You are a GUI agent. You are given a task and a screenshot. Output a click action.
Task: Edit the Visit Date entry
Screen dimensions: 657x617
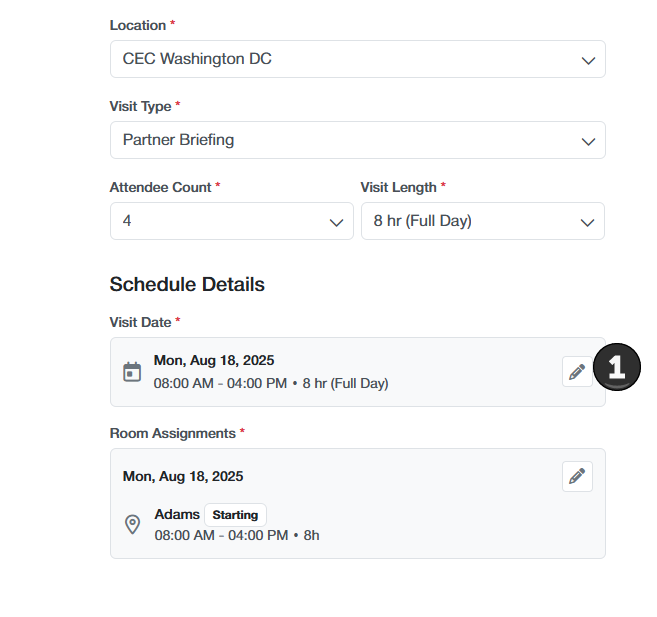pyautogui.click(x=577, y=372)
